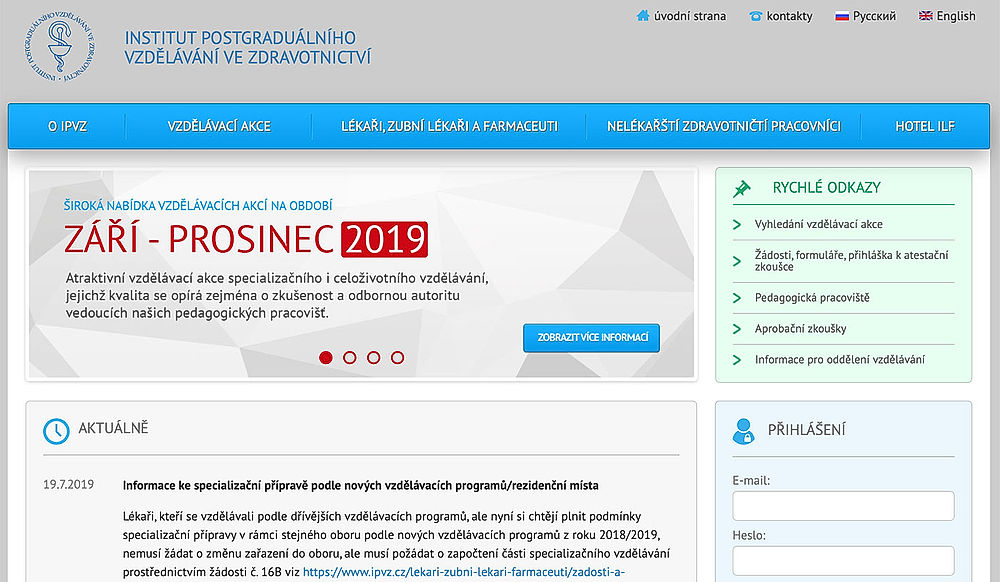
Task: Click the Září - Prosinec 2019 banner heading
Action: (x=246, y=239)
